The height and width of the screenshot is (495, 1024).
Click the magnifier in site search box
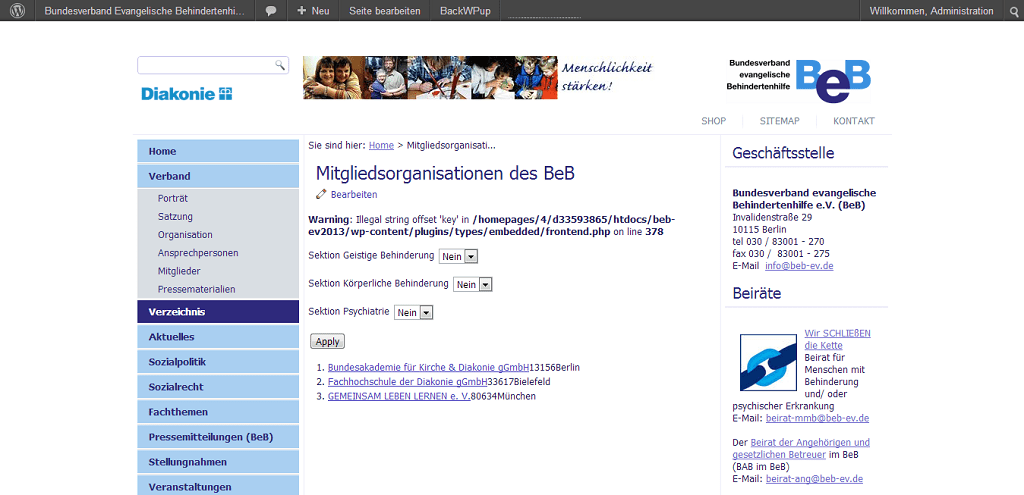[x=280, y=65]
